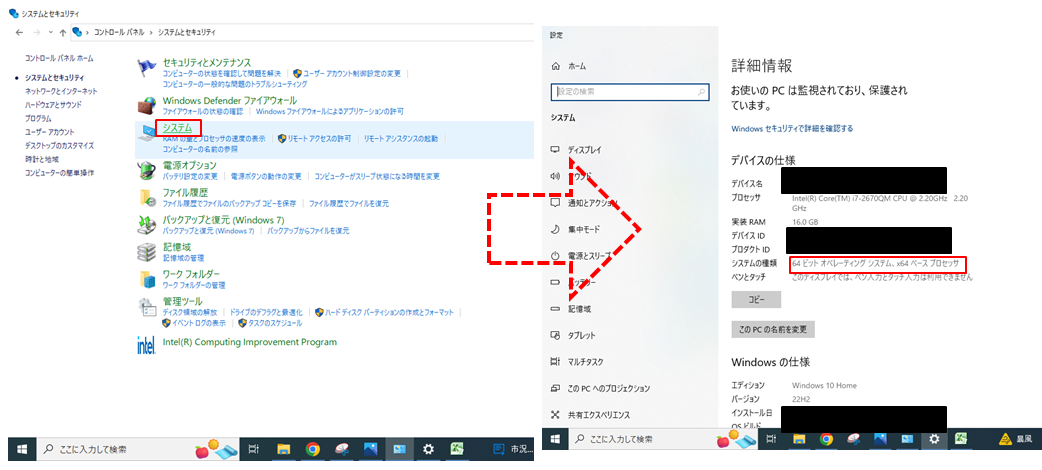Screen dimensions: 1042x470
Task: Click ユーザー アカウント制御設定の変更 link
Action: 352,73
